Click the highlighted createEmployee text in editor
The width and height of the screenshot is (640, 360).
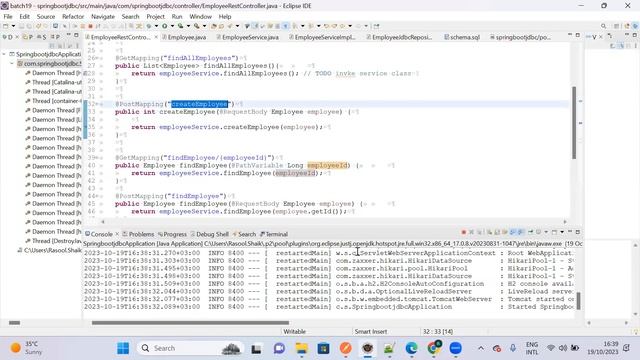coord(200,104)
